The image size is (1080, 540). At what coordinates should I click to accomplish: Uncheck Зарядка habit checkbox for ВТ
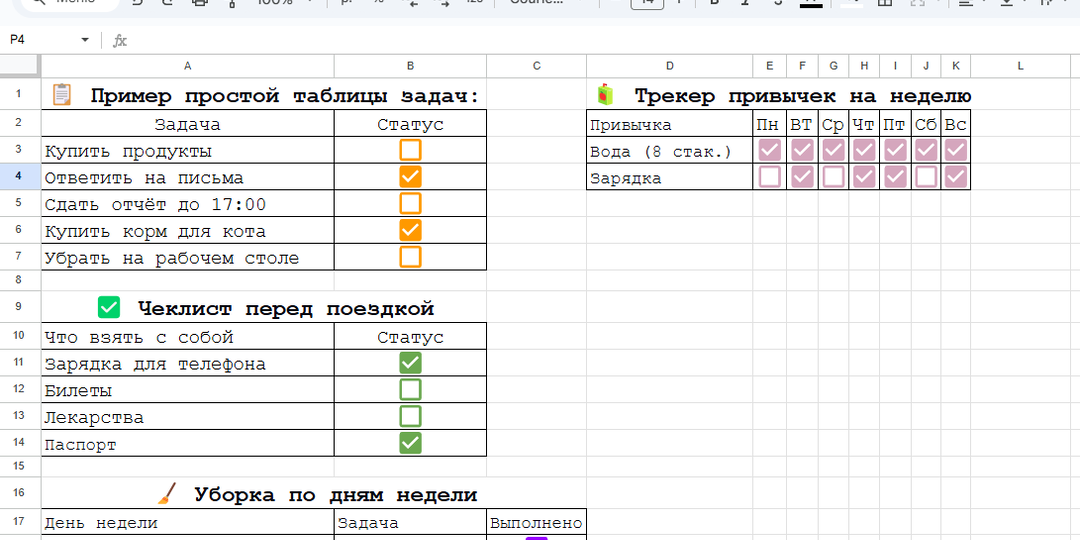click(x=802, y=177)
